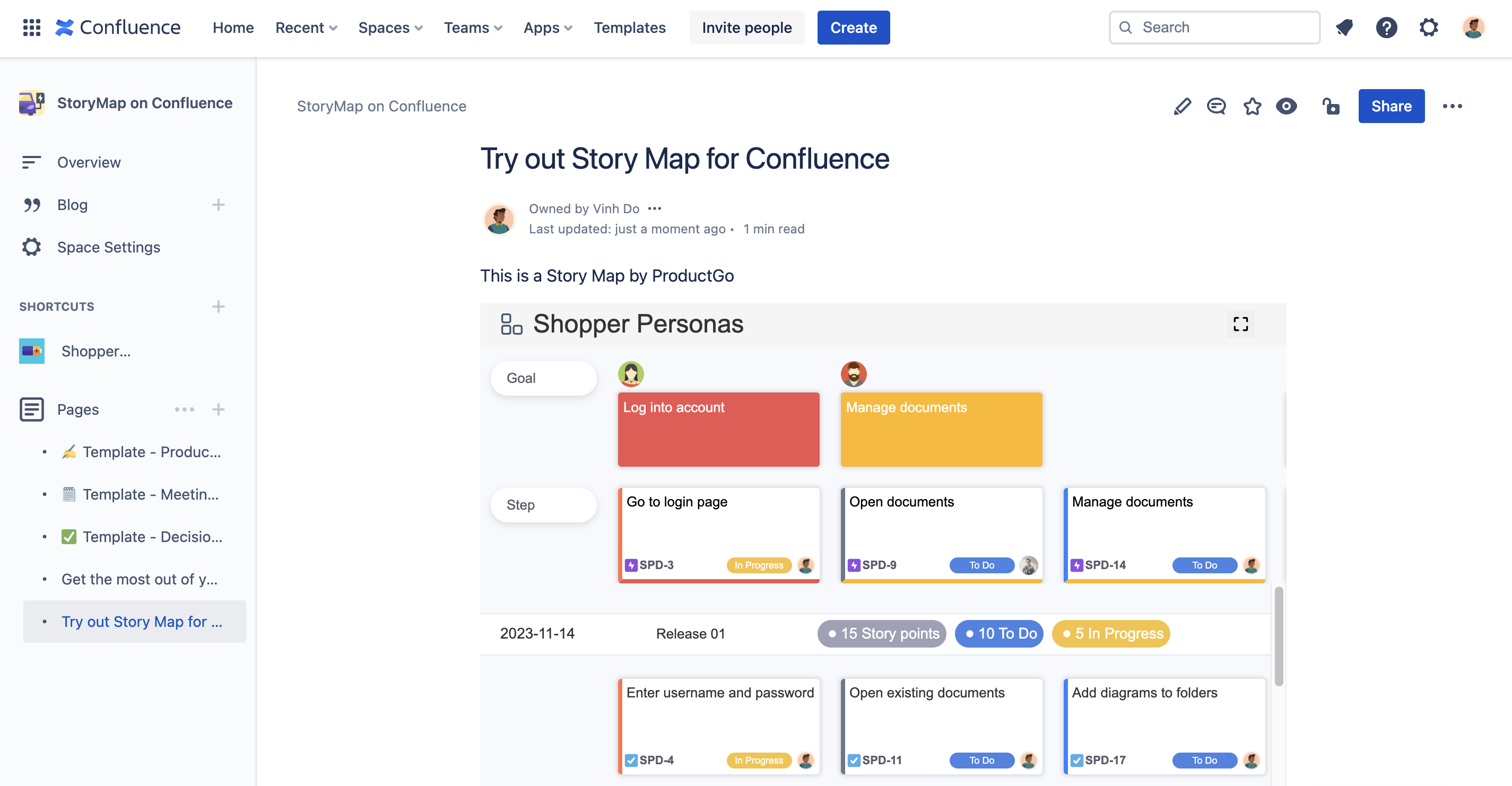Toggle the watch eye icon for this page
Screen dimensions: 1512x786
[x=1286, y=106]
